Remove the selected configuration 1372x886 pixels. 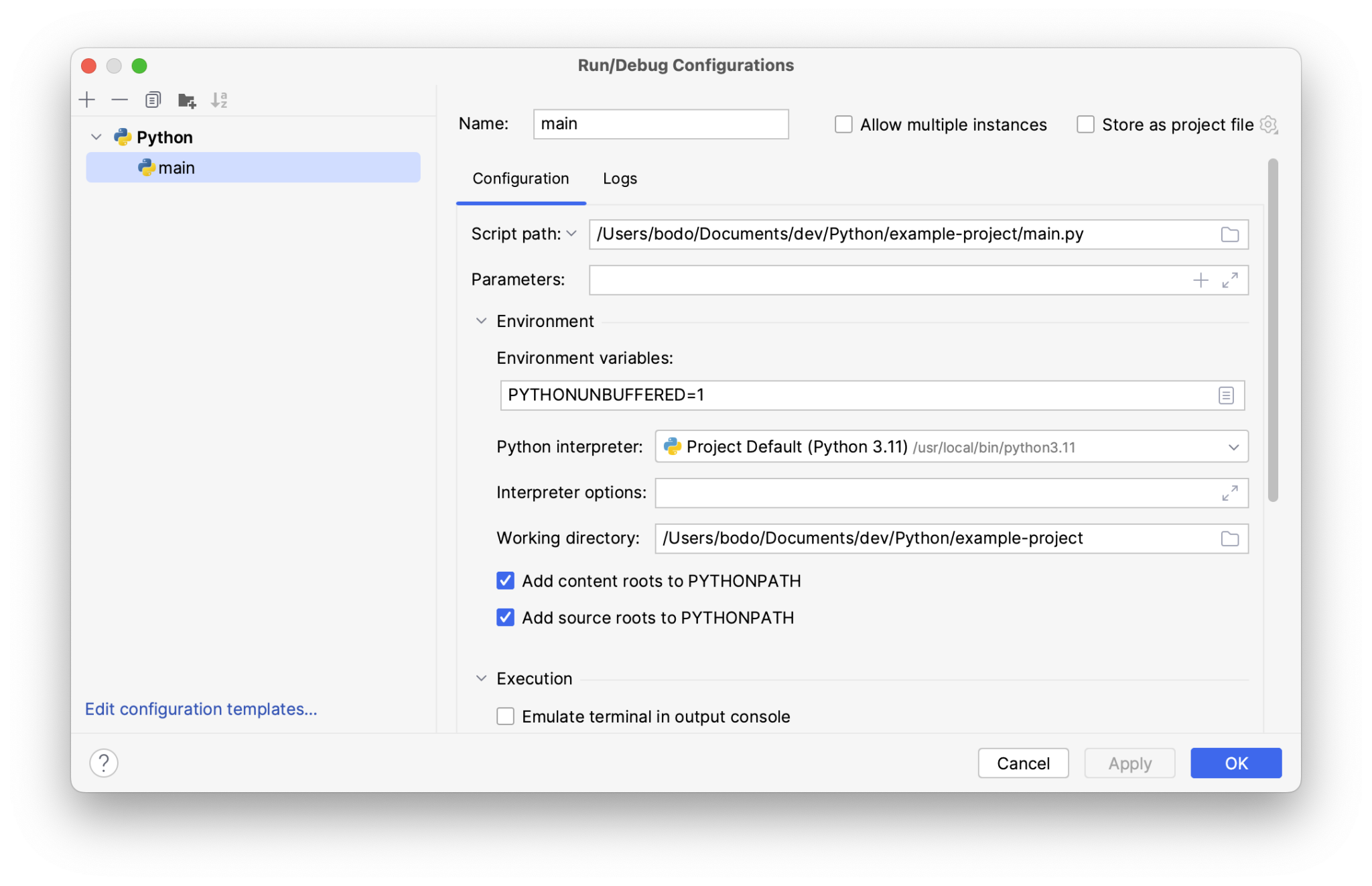point(119,99)
